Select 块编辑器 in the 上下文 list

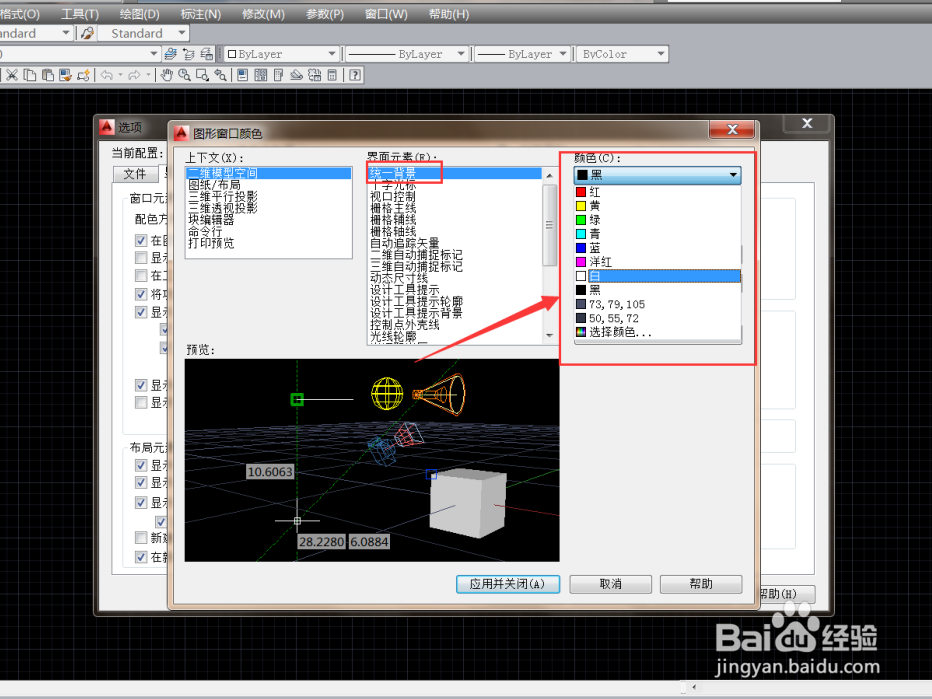point(215,217)
